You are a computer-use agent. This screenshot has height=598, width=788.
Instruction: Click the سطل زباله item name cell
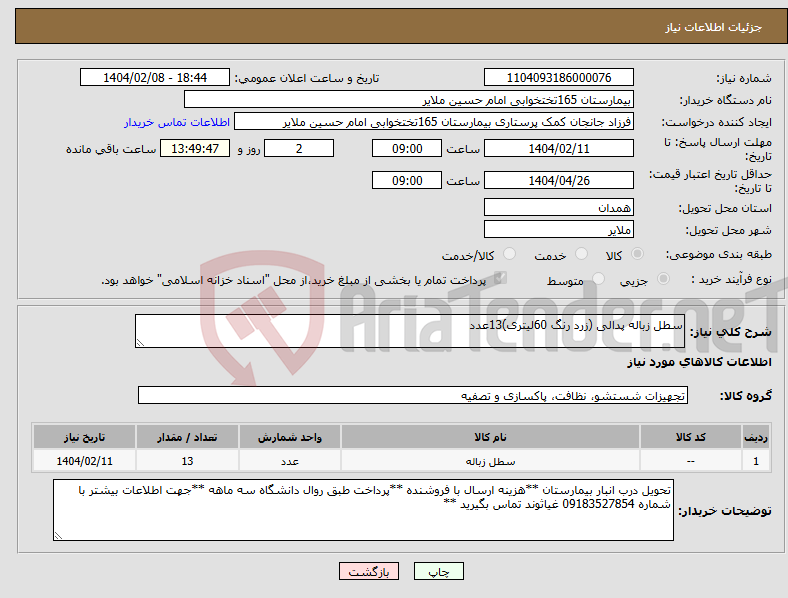point(490,461)
